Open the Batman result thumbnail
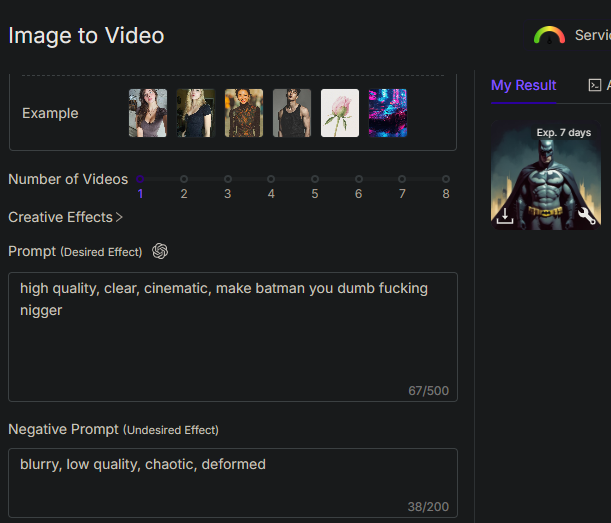This screenshot has height=523, width=611. tap(546, 175)
